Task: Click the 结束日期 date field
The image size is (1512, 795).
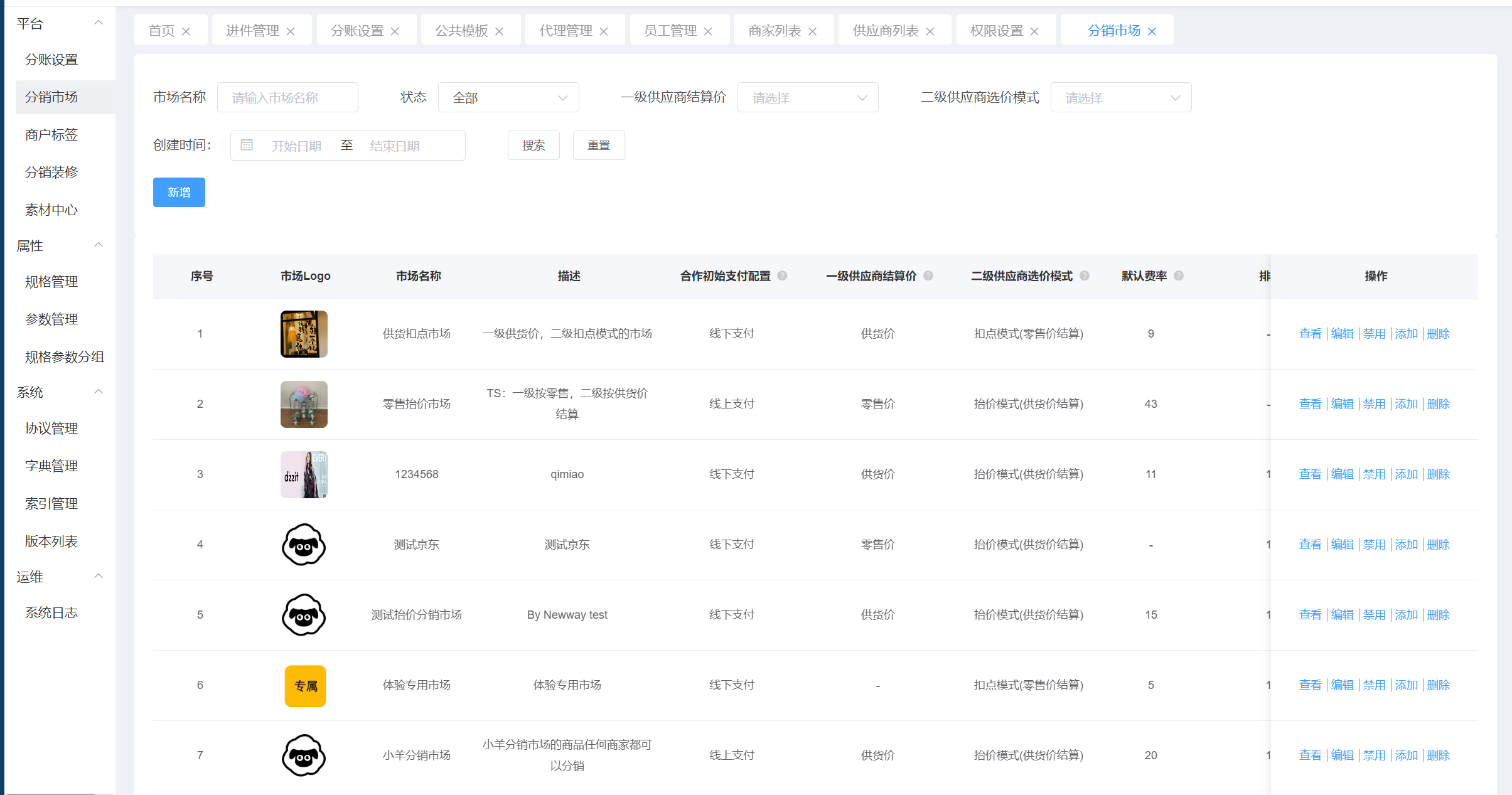Action: (395, 146)
